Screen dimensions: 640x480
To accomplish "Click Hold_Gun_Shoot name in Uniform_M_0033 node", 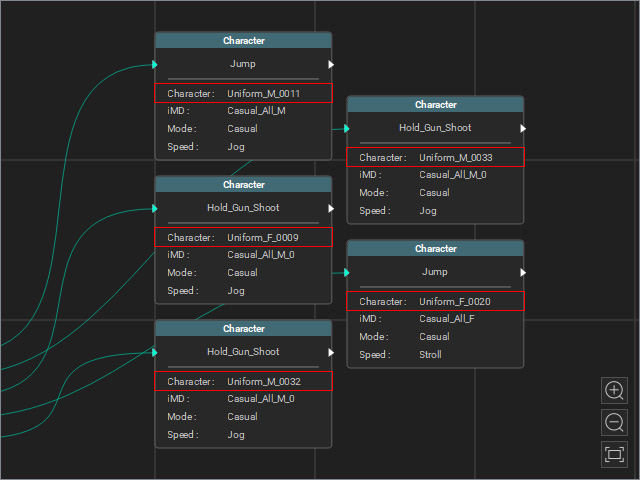I will click(x=435, y=128).
